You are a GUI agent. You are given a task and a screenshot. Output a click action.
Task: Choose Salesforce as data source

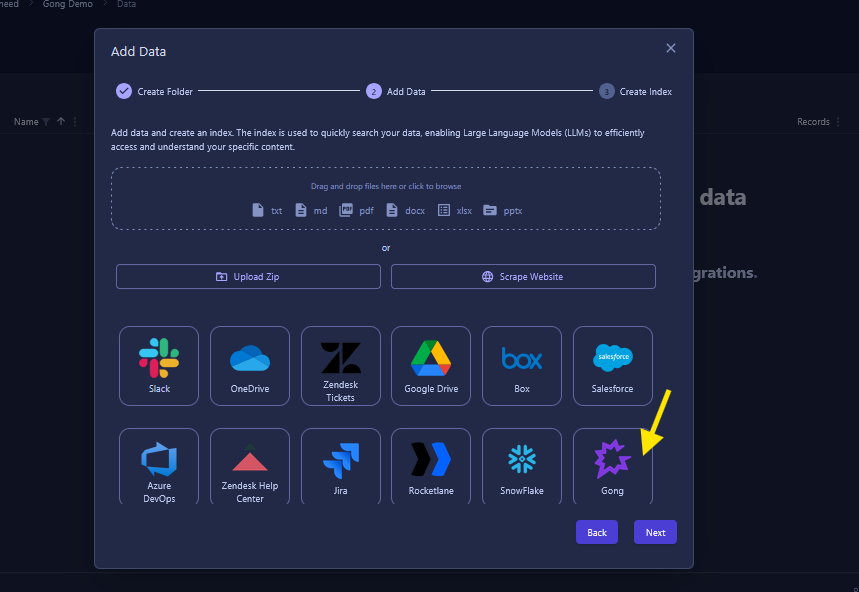(x=613, y=365)
